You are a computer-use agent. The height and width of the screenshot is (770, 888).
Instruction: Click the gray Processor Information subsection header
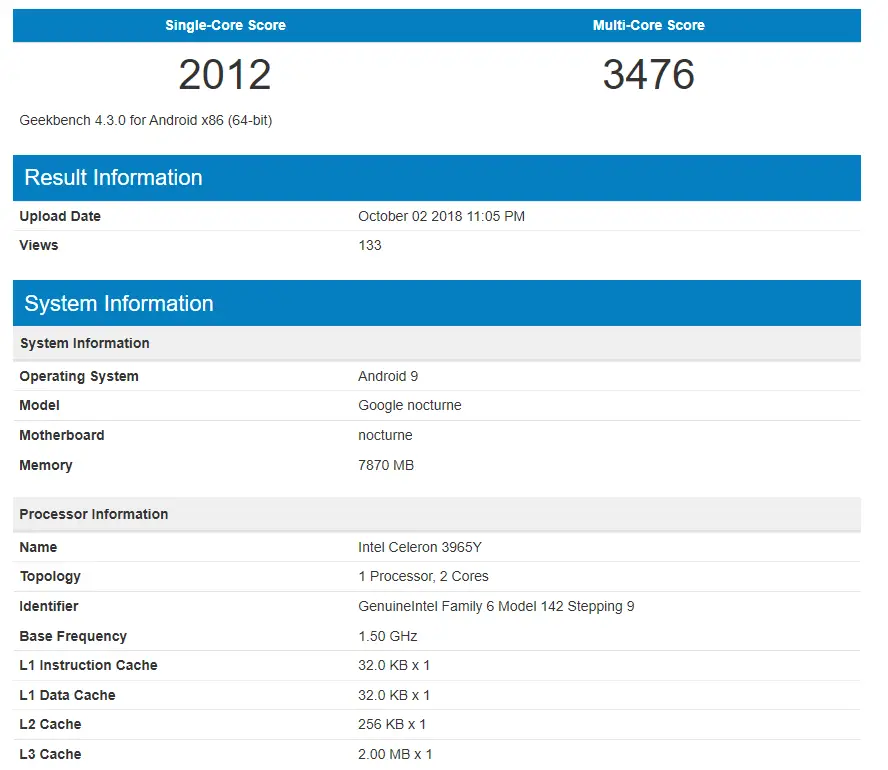[436, 514]
